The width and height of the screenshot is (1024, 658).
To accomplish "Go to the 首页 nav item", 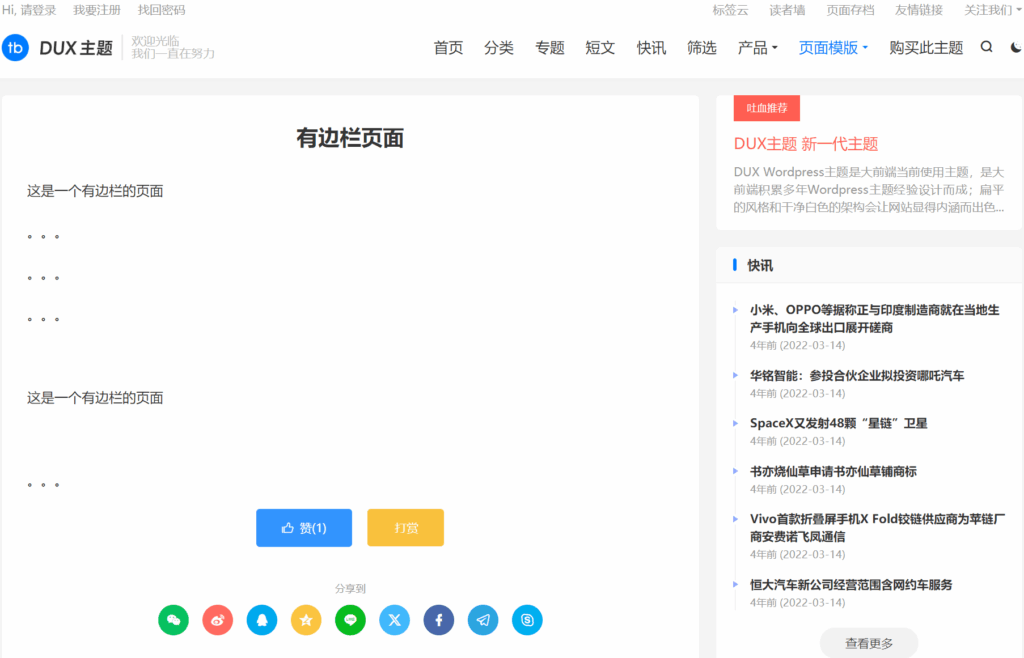I will [448, 47].
